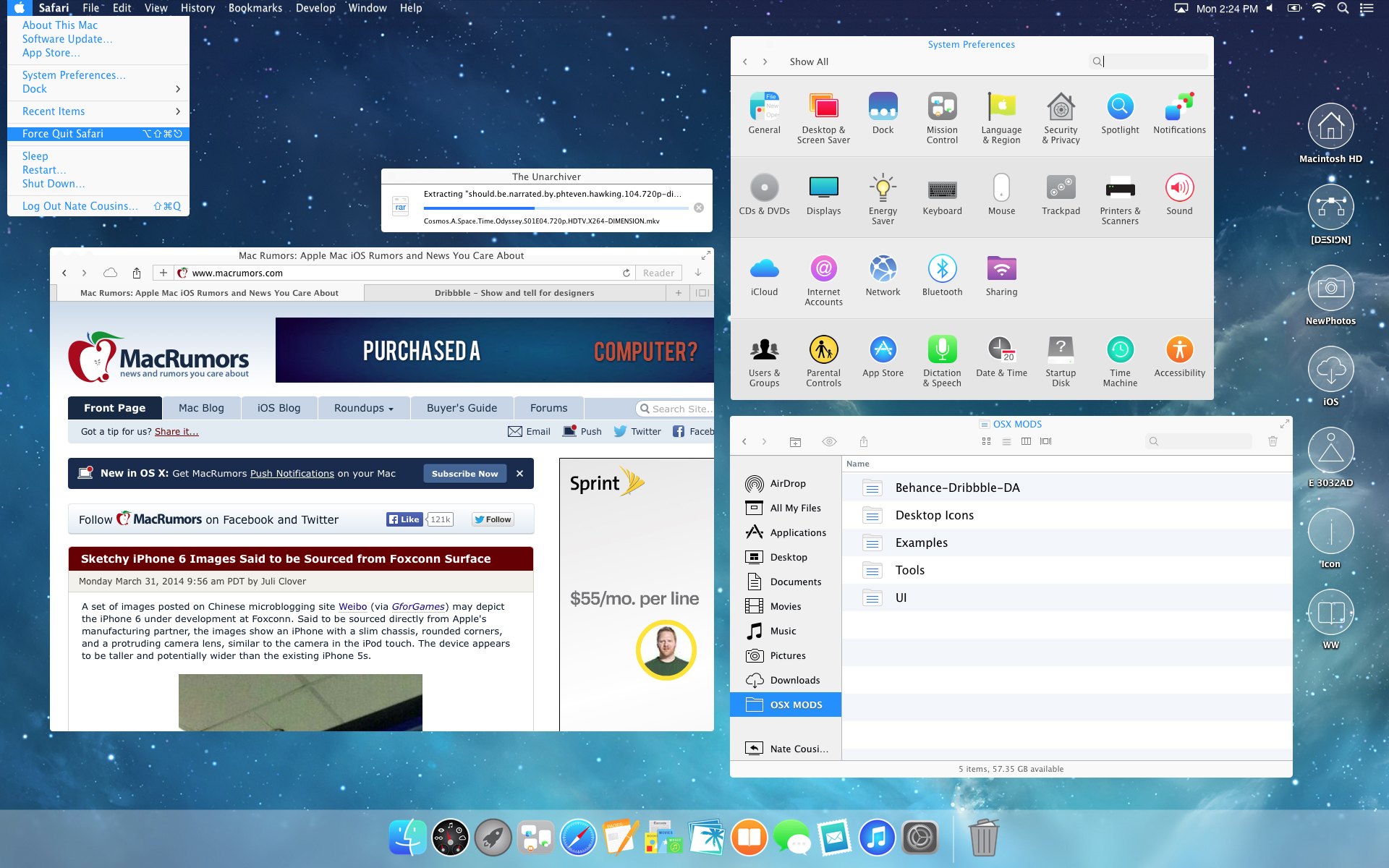Open the Spotlight preference pane
Screen dimensions: 1389x868
1119,107
